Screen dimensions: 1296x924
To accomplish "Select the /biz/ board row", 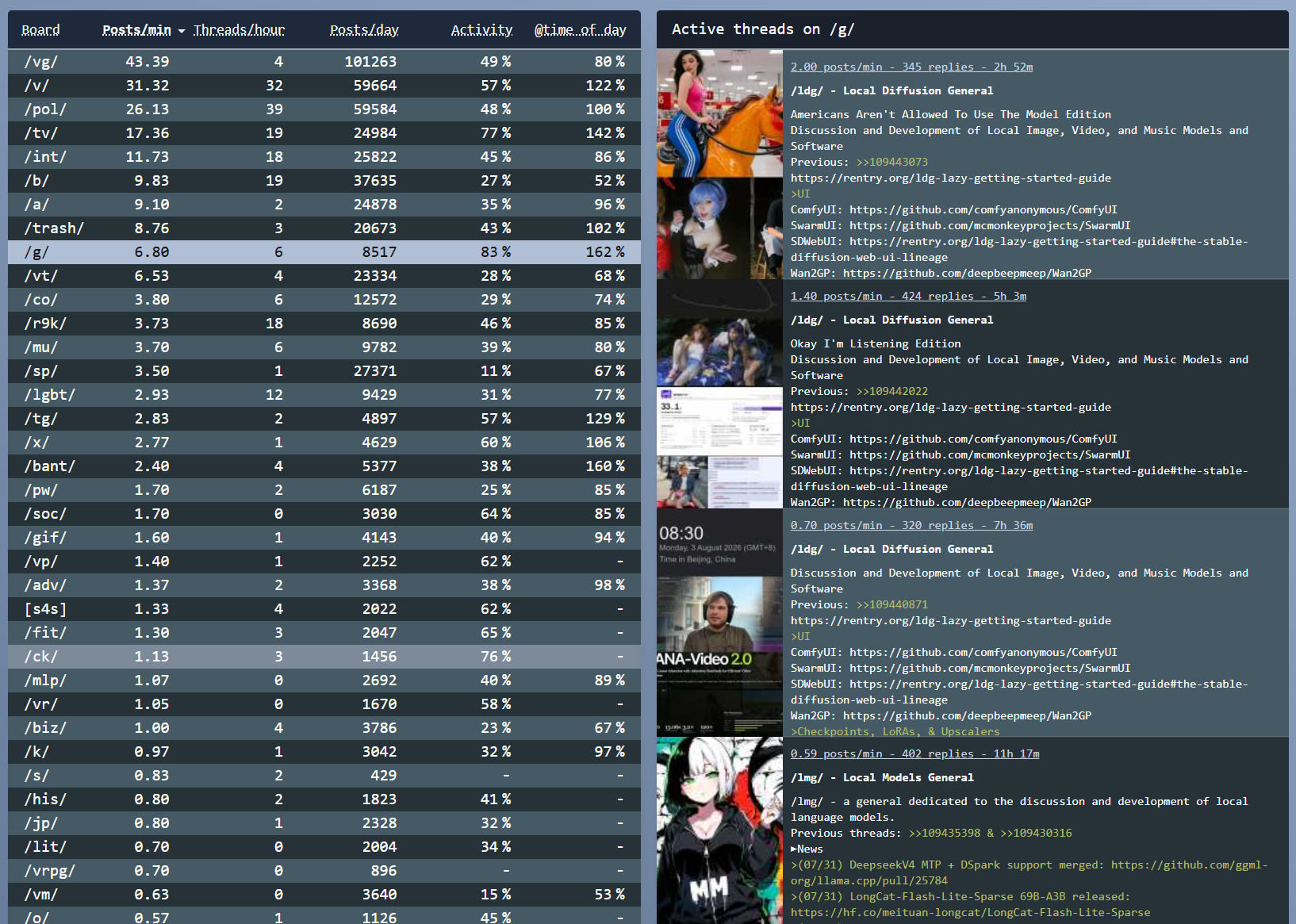I will [324, 728].
